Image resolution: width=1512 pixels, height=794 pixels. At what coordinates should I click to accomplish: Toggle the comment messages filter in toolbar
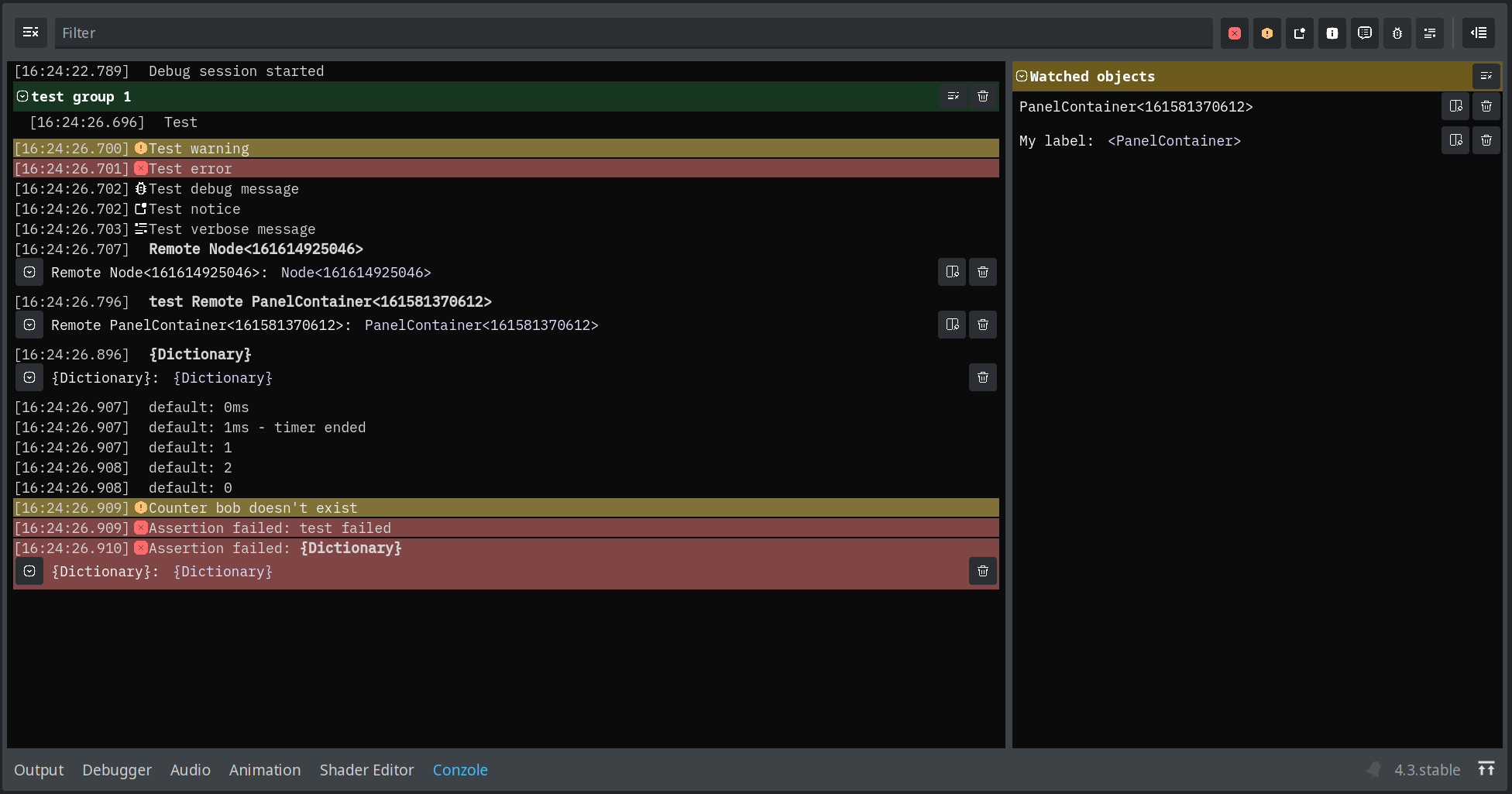[x=1365, y=33]
